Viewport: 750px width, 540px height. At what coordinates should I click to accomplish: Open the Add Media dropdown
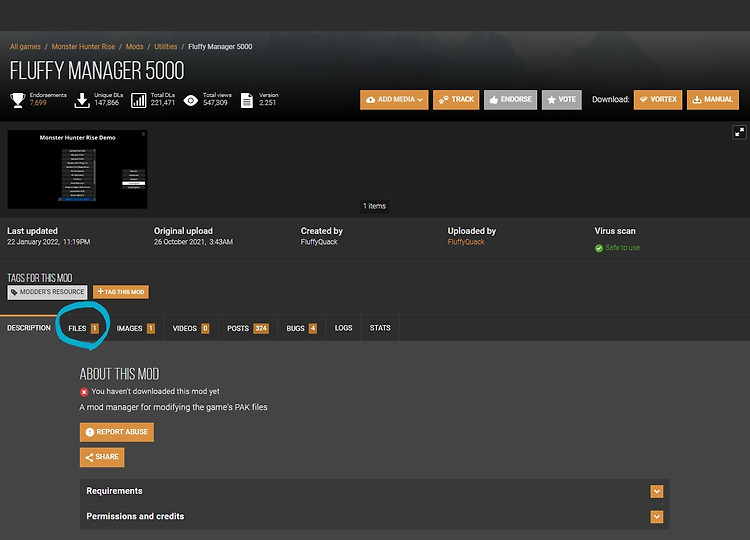[394, 99]
